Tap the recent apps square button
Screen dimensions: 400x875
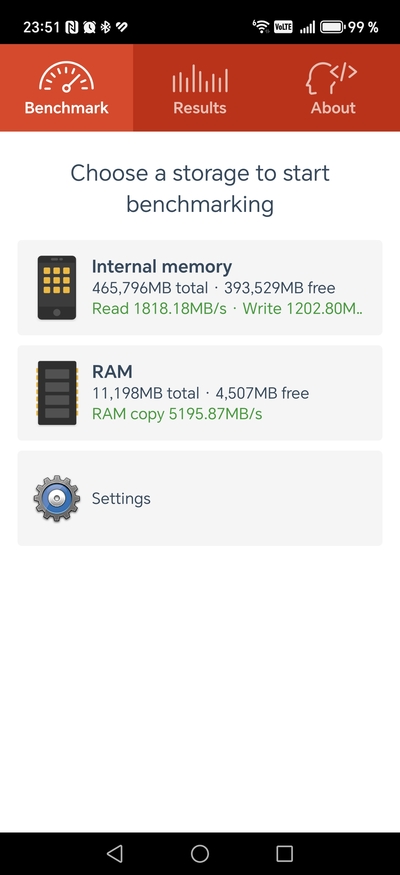coord(285,853)
